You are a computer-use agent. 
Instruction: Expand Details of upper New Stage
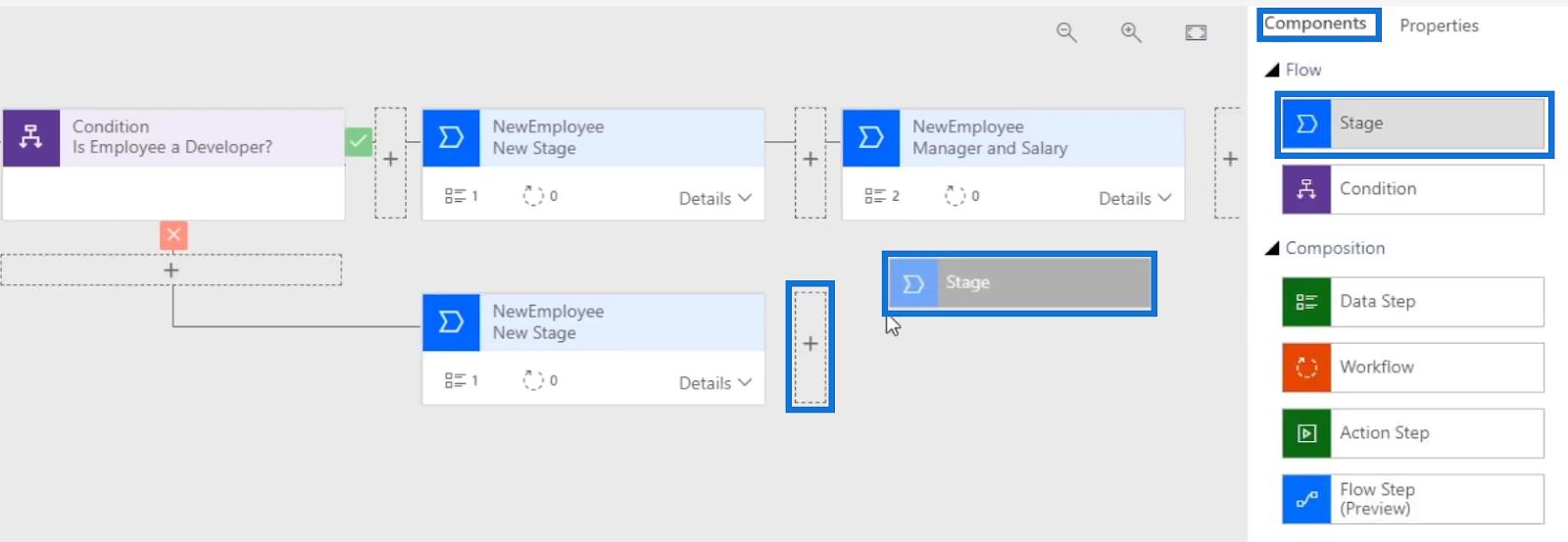tap(715, 198)
